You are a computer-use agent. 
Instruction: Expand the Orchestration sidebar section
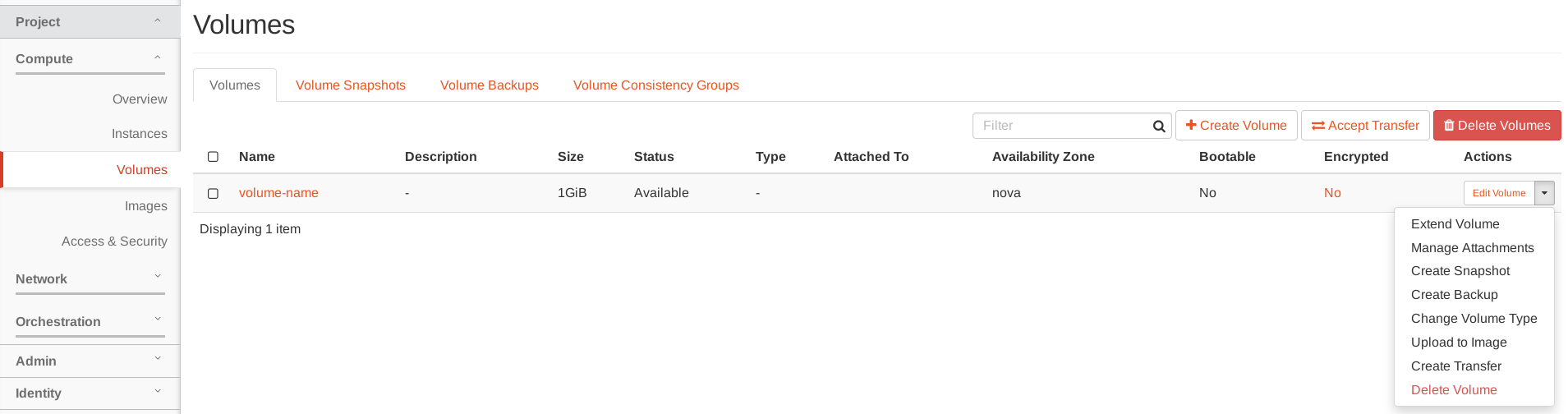click(158, 320)
